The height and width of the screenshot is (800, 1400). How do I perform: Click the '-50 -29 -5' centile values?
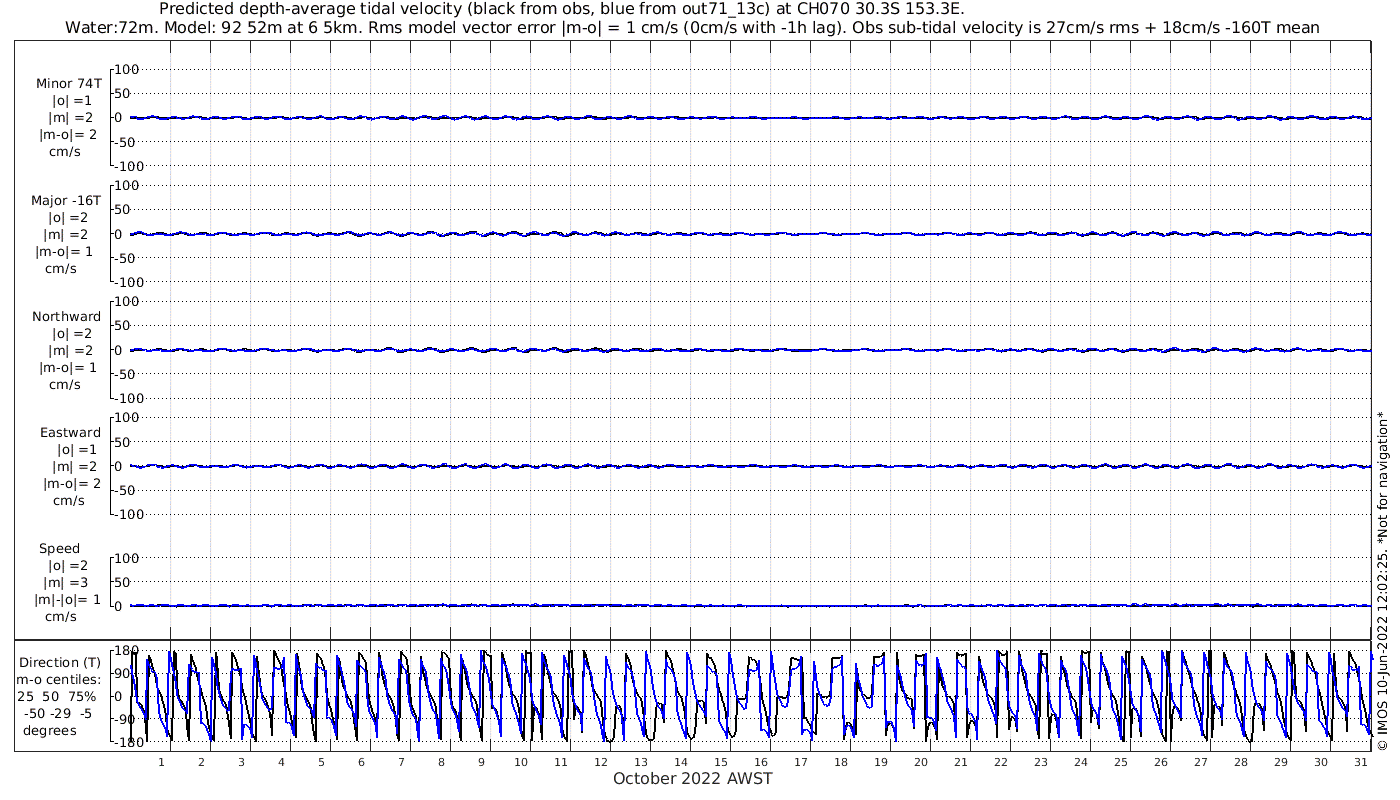[x=57, y=713]
